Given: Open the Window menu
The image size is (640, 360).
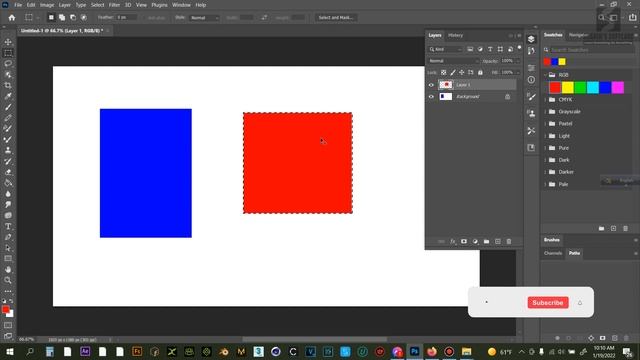Looking at the screenshot, I should pos(181,5).
